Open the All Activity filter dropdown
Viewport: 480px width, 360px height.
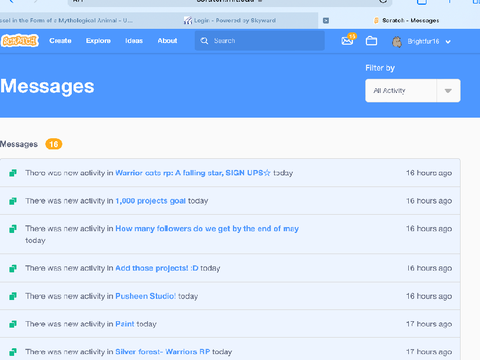(413, 90)
